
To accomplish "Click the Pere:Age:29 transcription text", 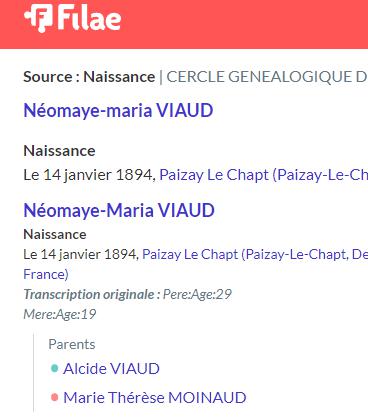I will [x=197, y=294].
